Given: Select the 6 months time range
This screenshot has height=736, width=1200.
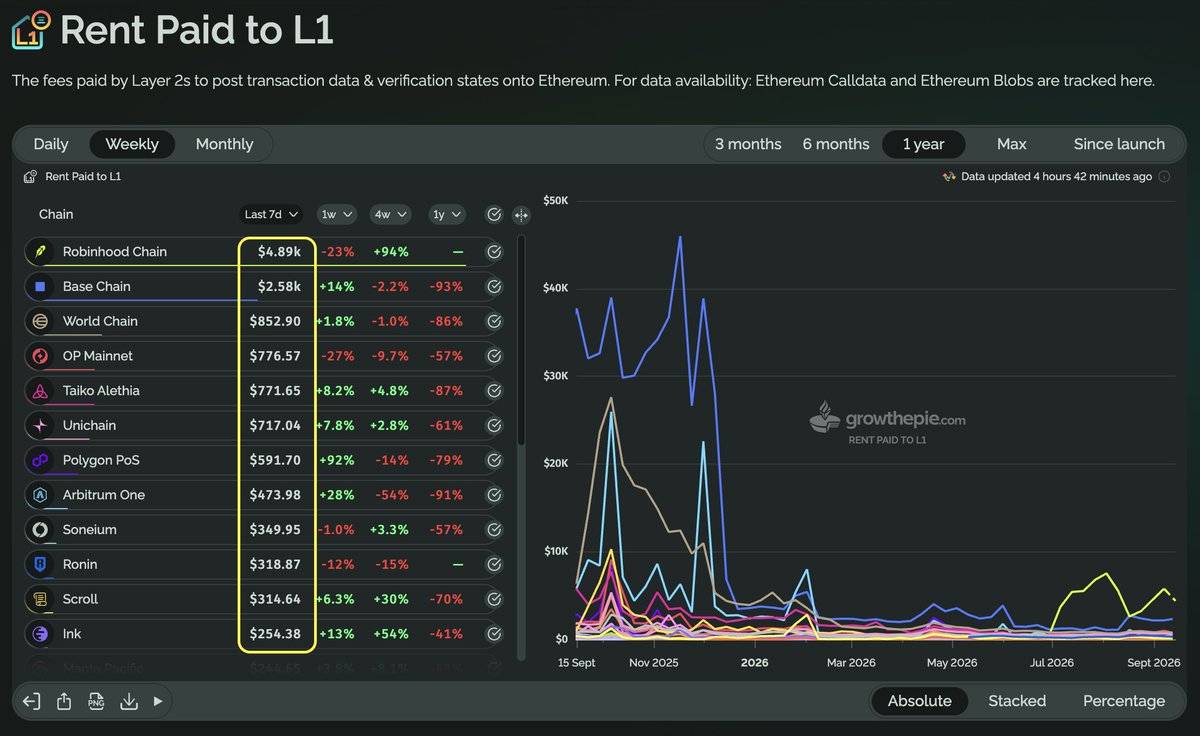Looking at the screenshot, I should [x=836, y=144].
